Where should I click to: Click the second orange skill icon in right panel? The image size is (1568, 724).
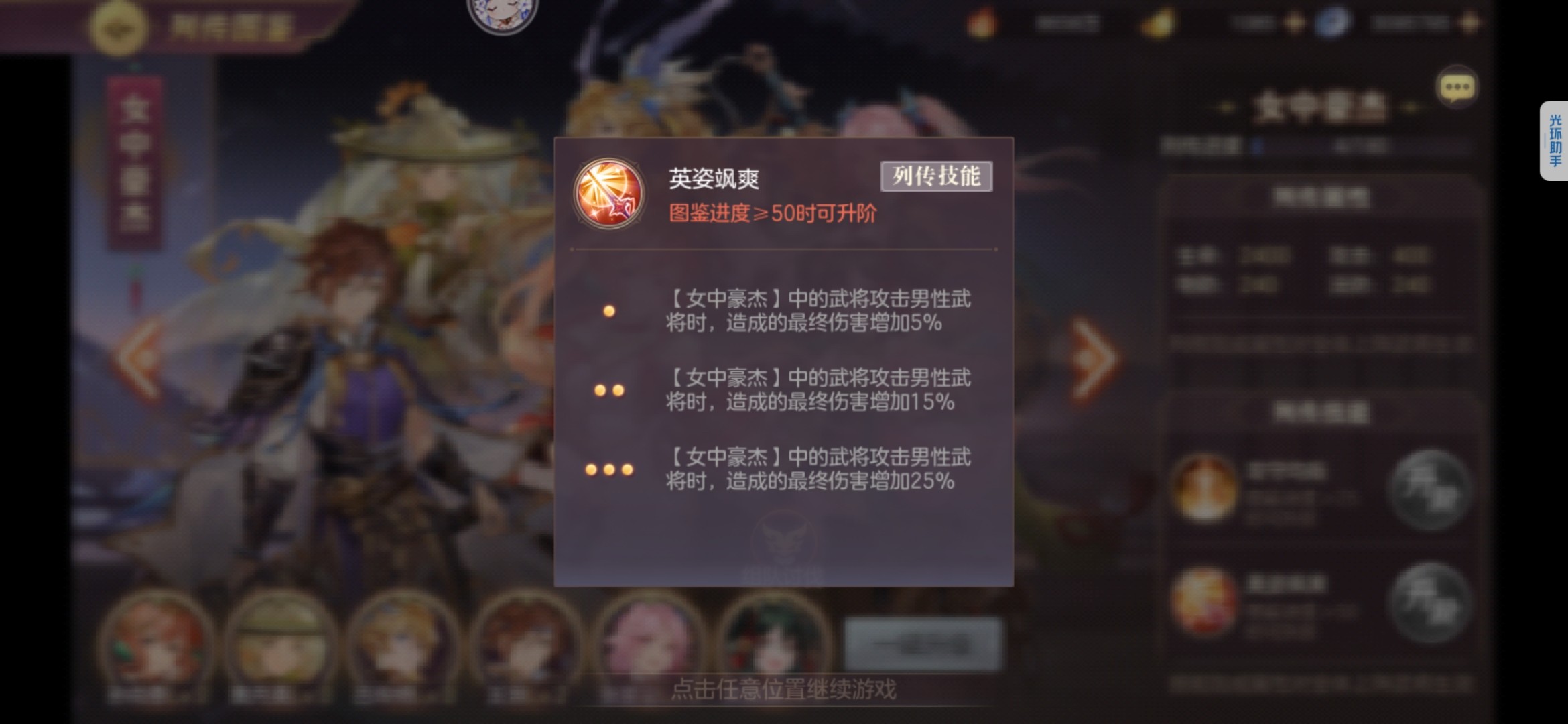coord(1203,600)
